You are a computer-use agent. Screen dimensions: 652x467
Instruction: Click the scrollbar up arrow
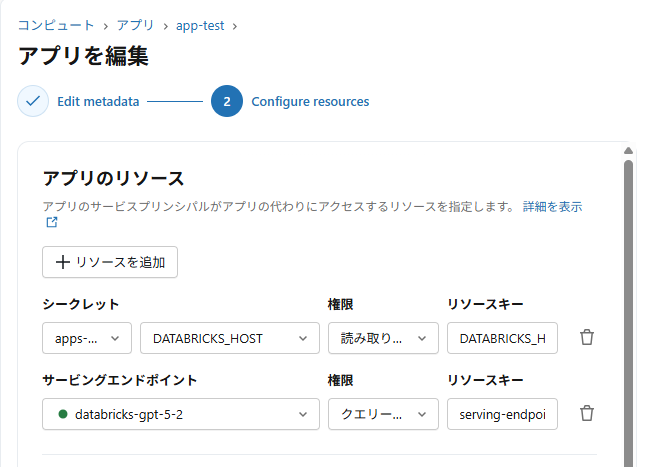point(628,152)
